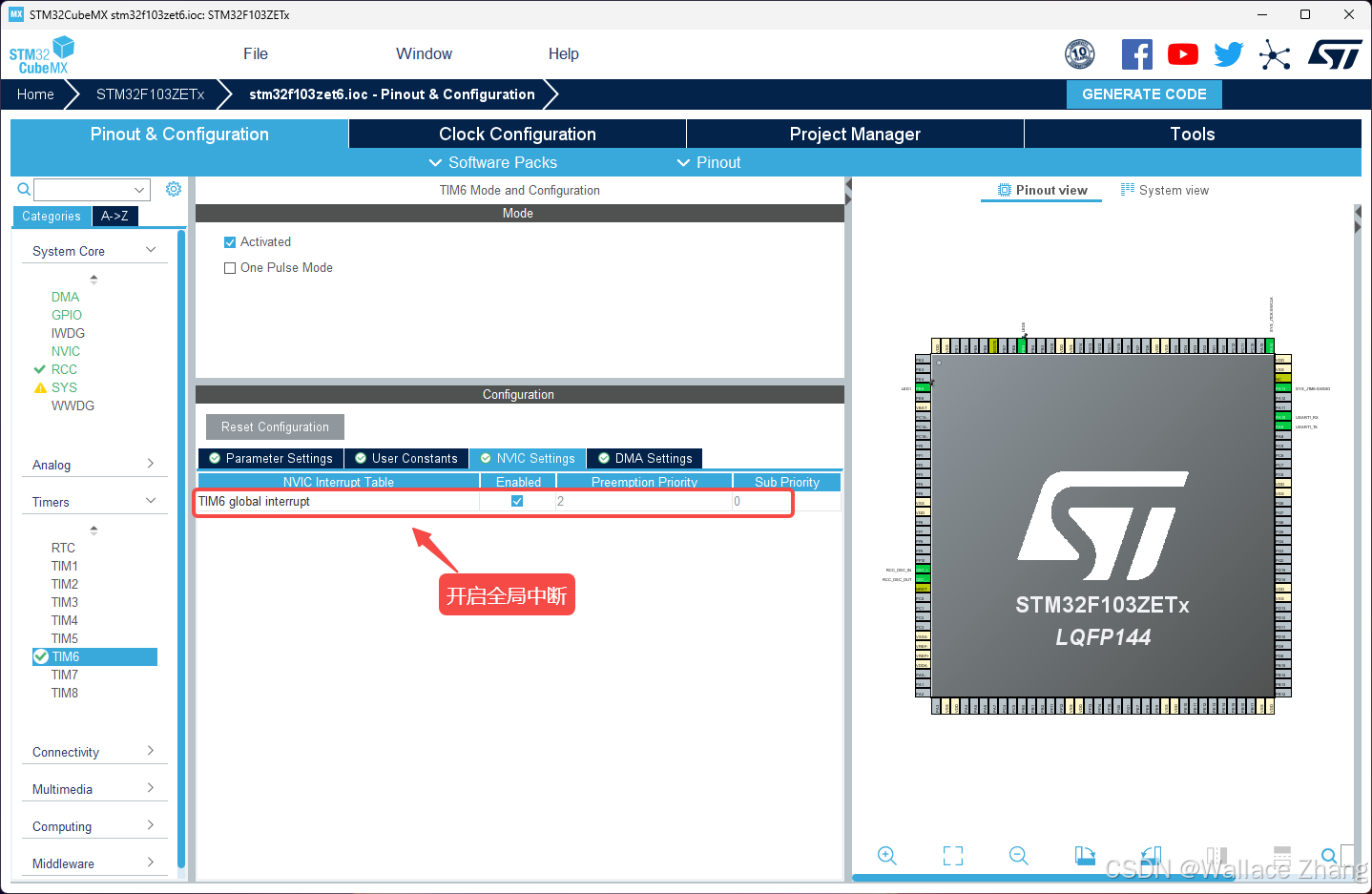1372x894 pixels.
Task: Uncheck TIM6 global interrupt Enabled box
Action: [x=517, y=501]
